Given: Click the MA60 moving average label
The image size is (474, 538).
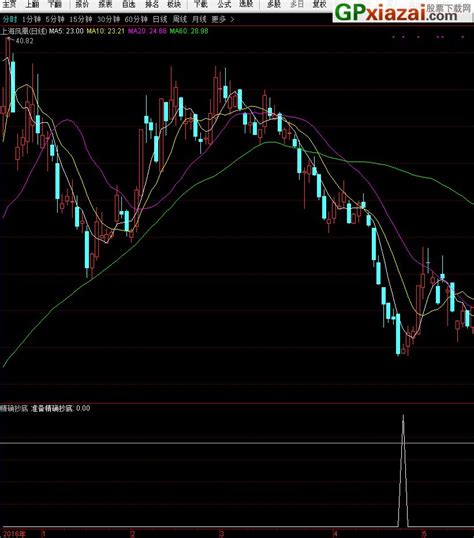Looking at the screenshot, I should [189, 31].
